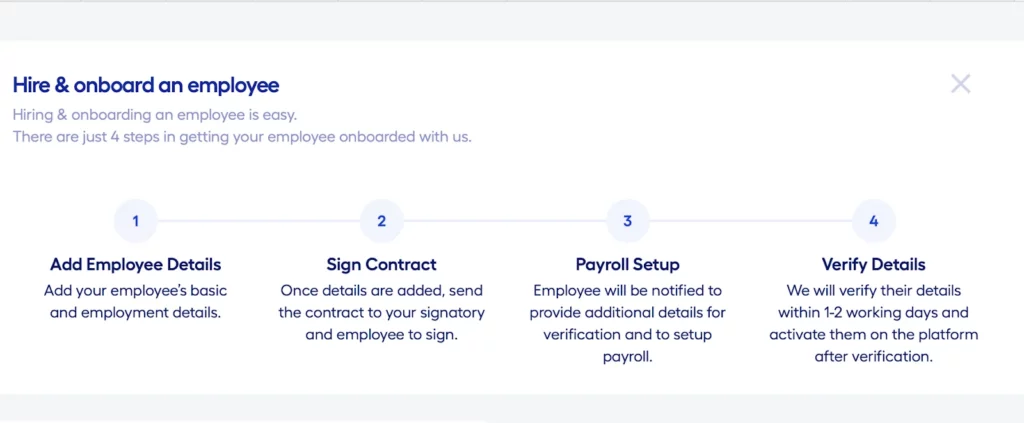Select the Sign Contract heading
1024x423 pixels.
[381, 264]
